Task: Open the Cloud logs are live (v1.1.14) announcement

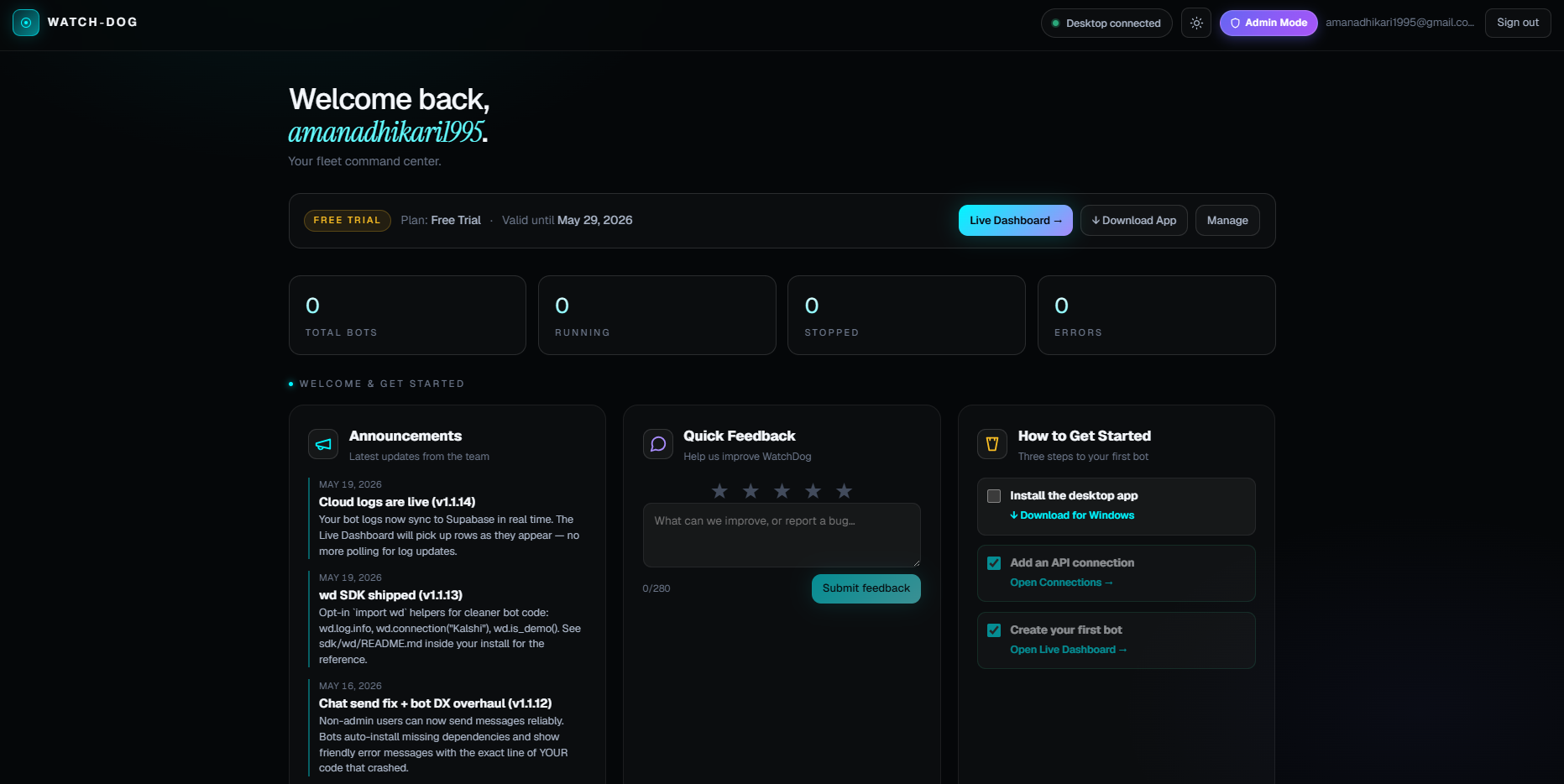Action: point(397,502)
